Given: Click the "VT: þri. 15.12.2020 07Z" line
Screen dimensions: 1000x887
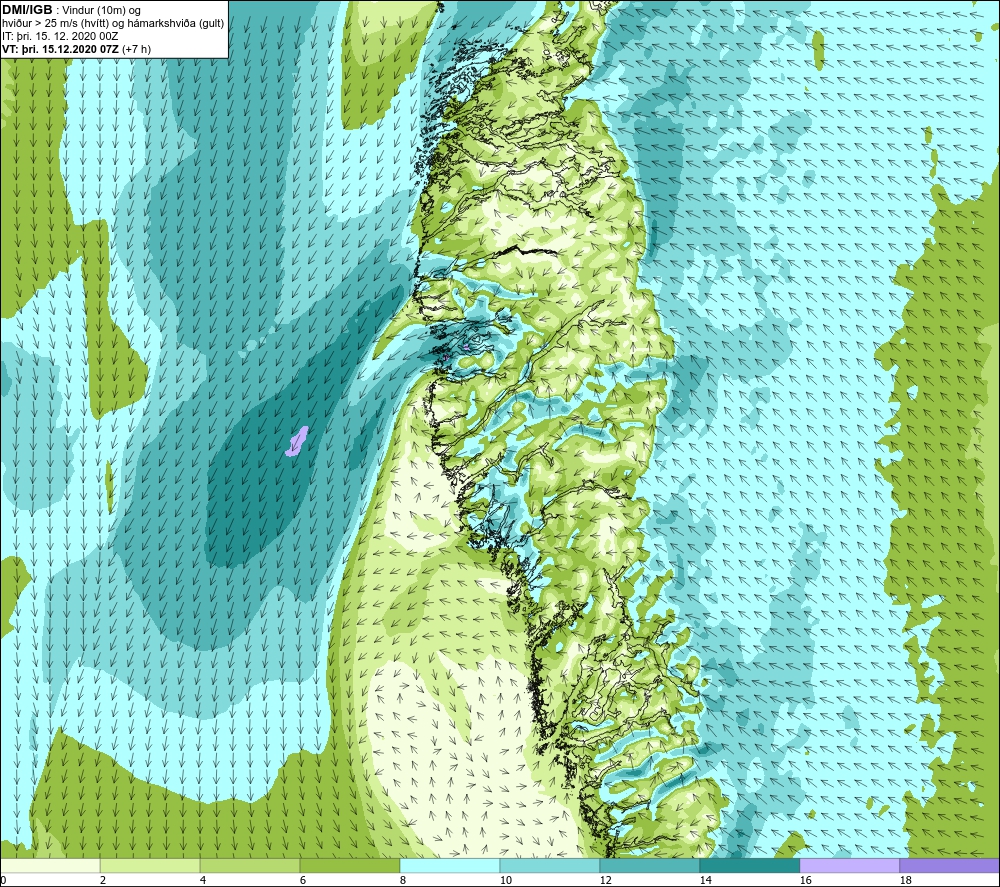Looking at the screenshot, I should click(60, 49).
